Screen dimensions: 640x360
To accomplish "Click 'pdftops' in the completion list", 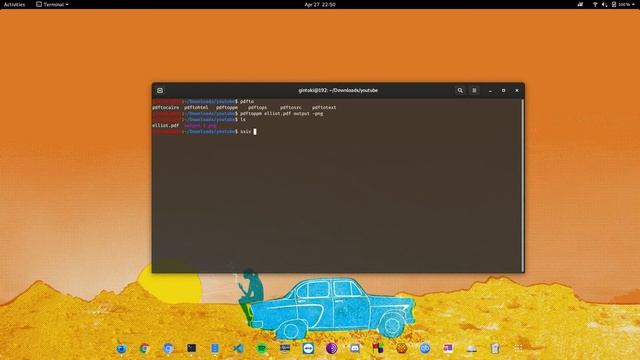I will [258, 107].
